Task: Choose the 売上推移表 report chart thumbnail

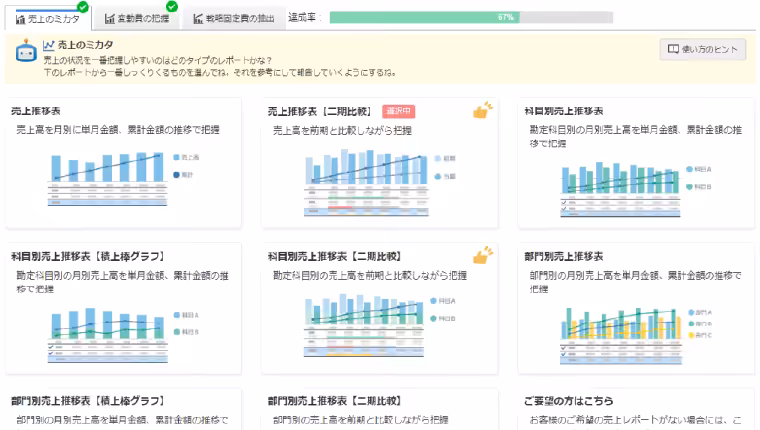Action: pyautogui.click(x=120, y=179)
